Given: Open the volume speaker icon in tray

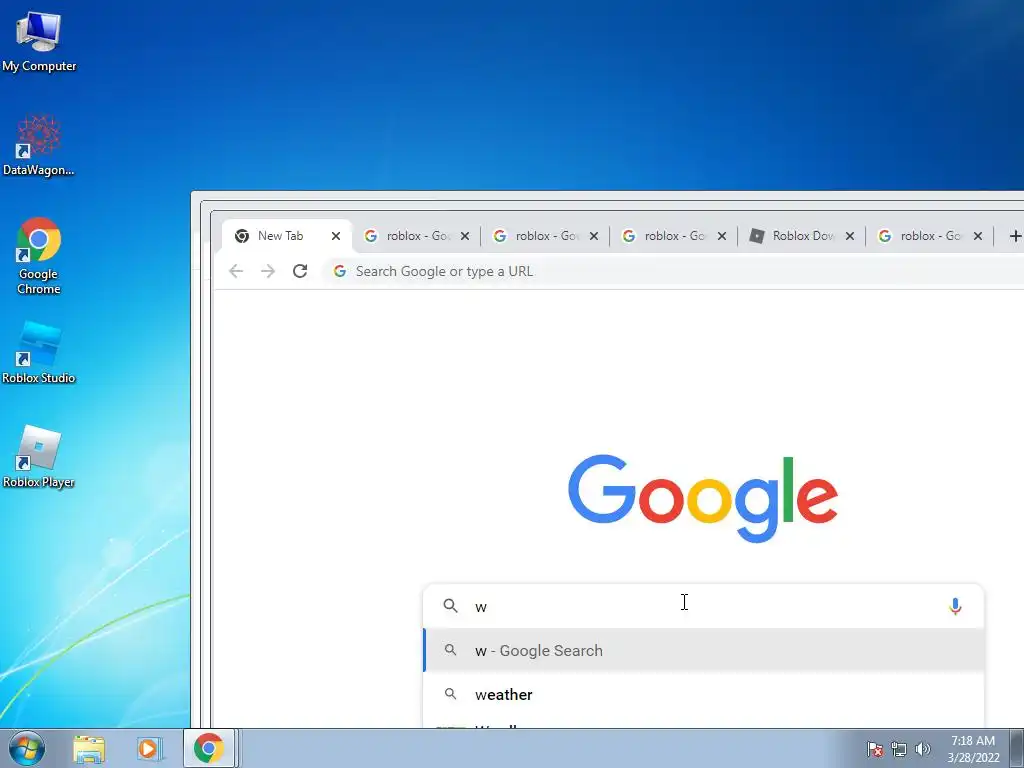Looking at the screenshot, I should tap(922, 749).
